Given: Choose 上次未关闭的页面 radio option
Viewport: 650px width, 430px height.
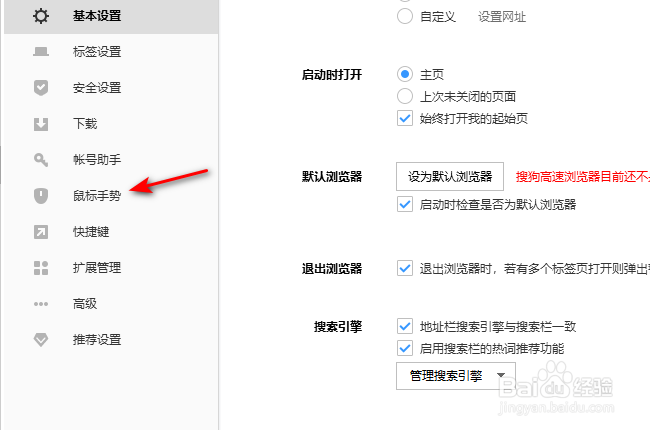Looking at the screenshot, I should pyautogui.click(x=405, y=96).
